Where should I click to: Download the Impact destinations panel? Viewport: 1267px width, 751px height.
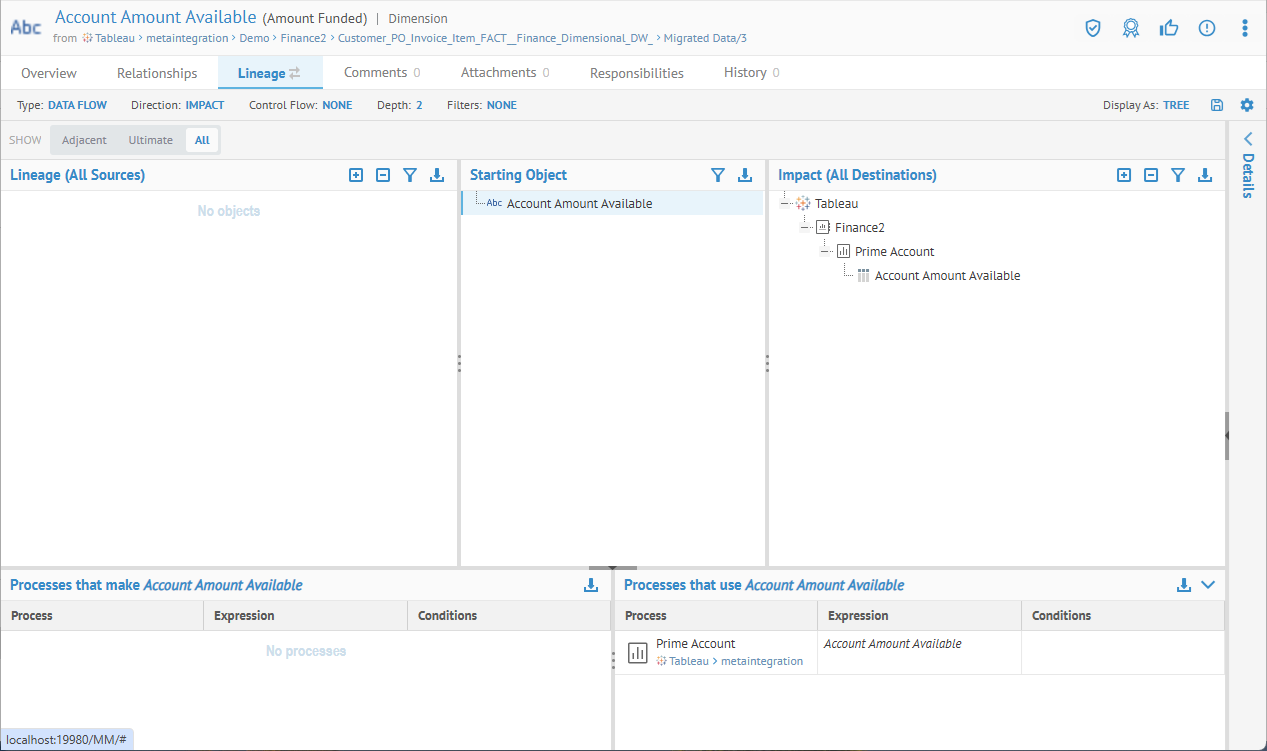tap(1205, 175)
